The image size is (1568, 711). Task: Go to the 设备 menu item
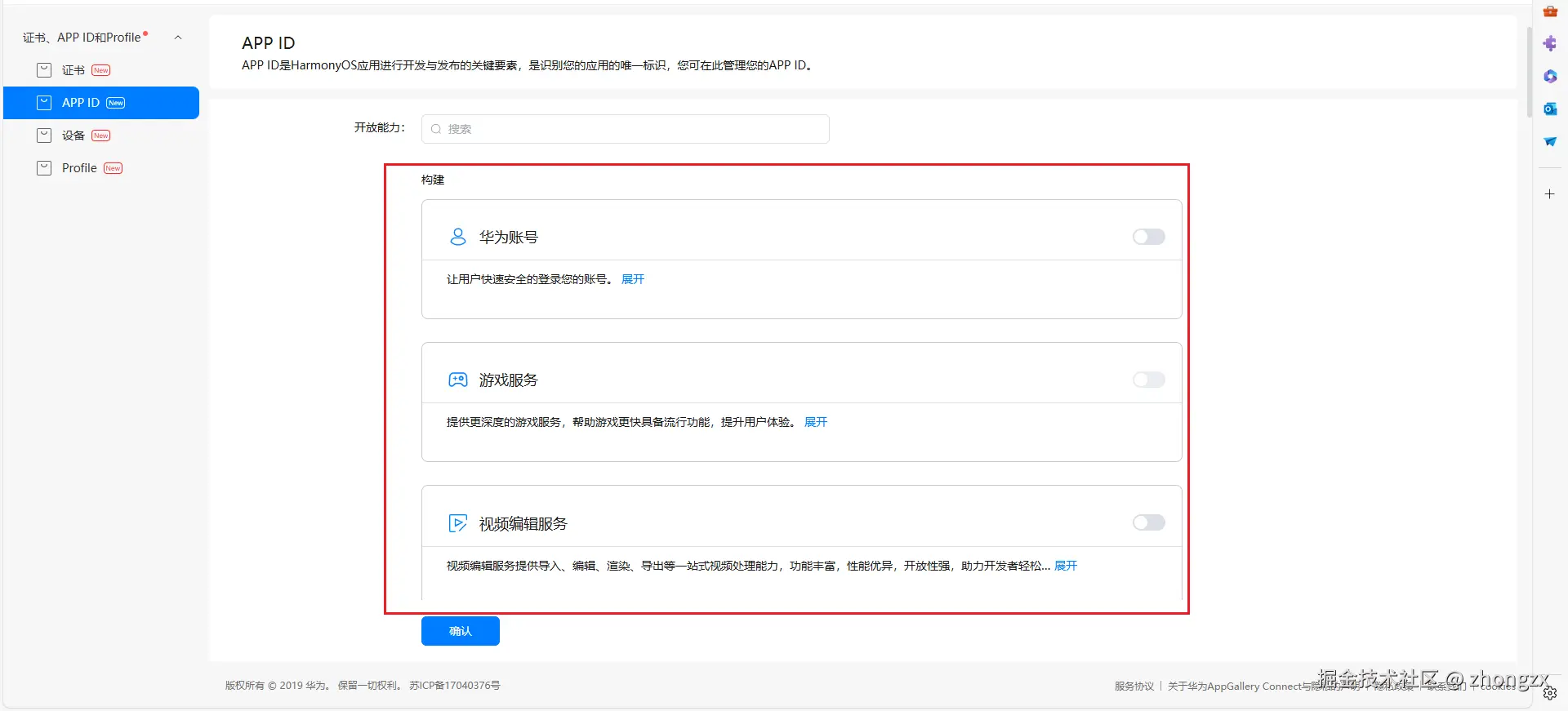click(x=101, y=136)
